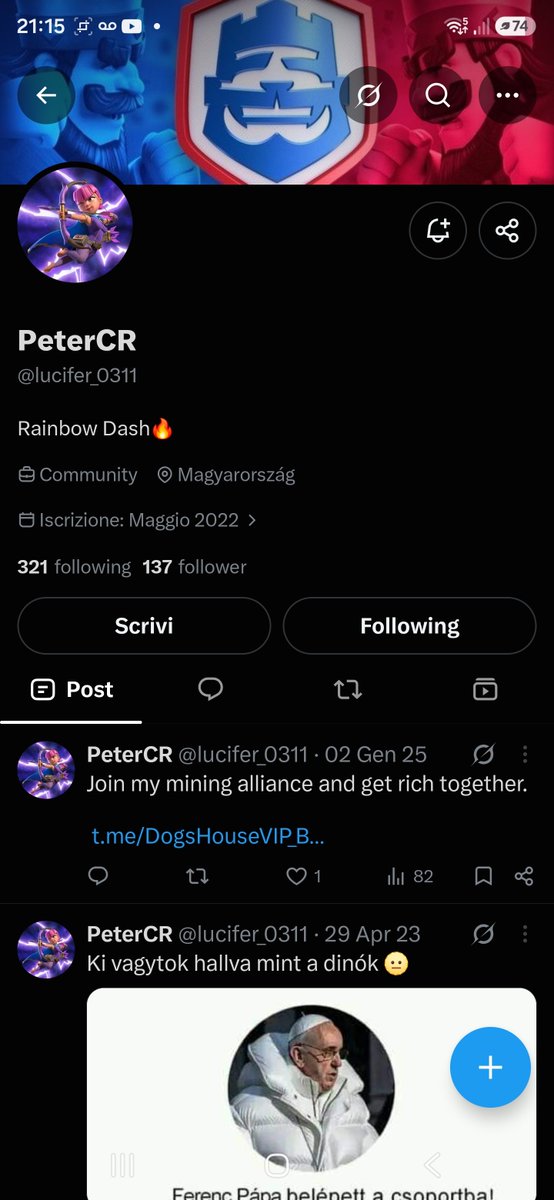The width and height of the screenshot is (554, 1200).
Task: Click the Scrivi message button
Action: click(x=144, y=626)
